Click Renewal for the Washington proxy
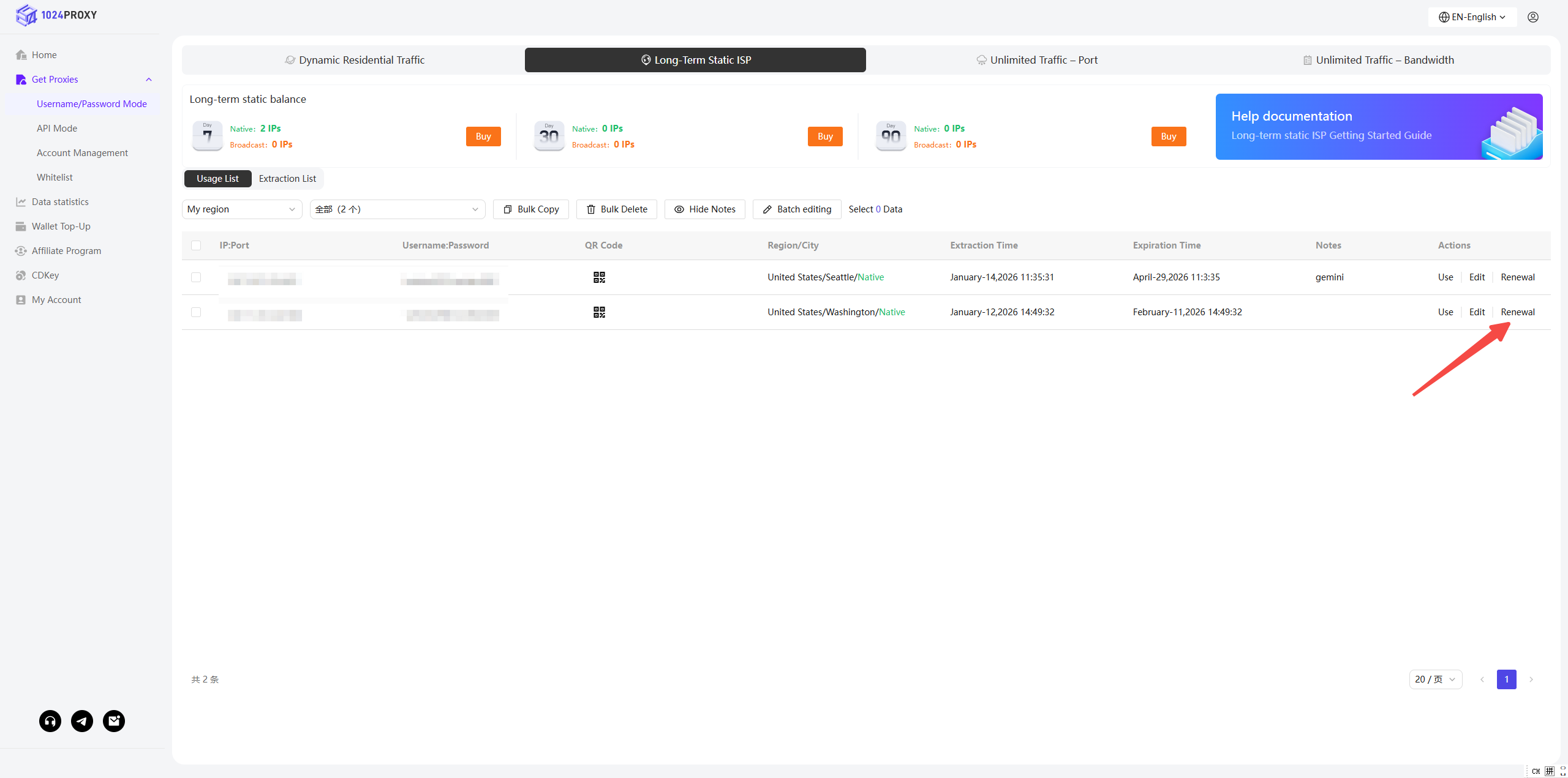1568x778 pixels. (1517, 312)
